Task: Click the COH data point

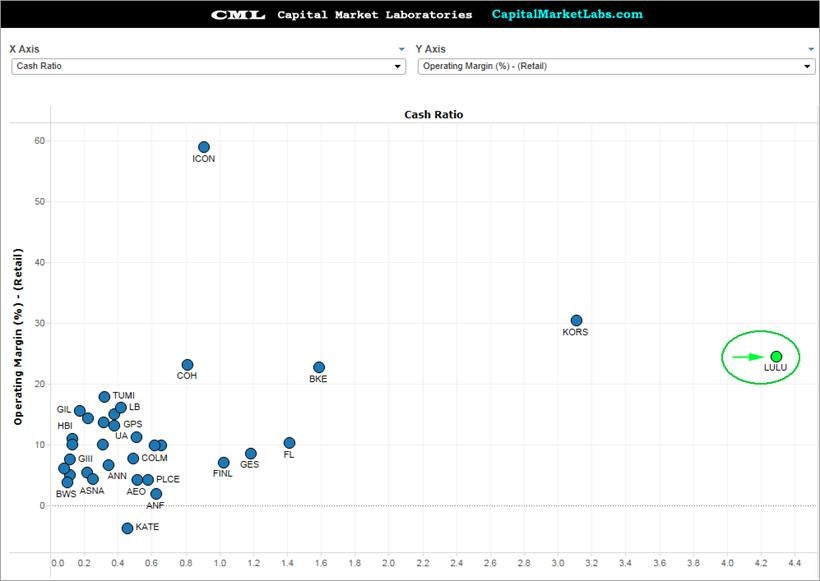Action: (x=188, y=365)
